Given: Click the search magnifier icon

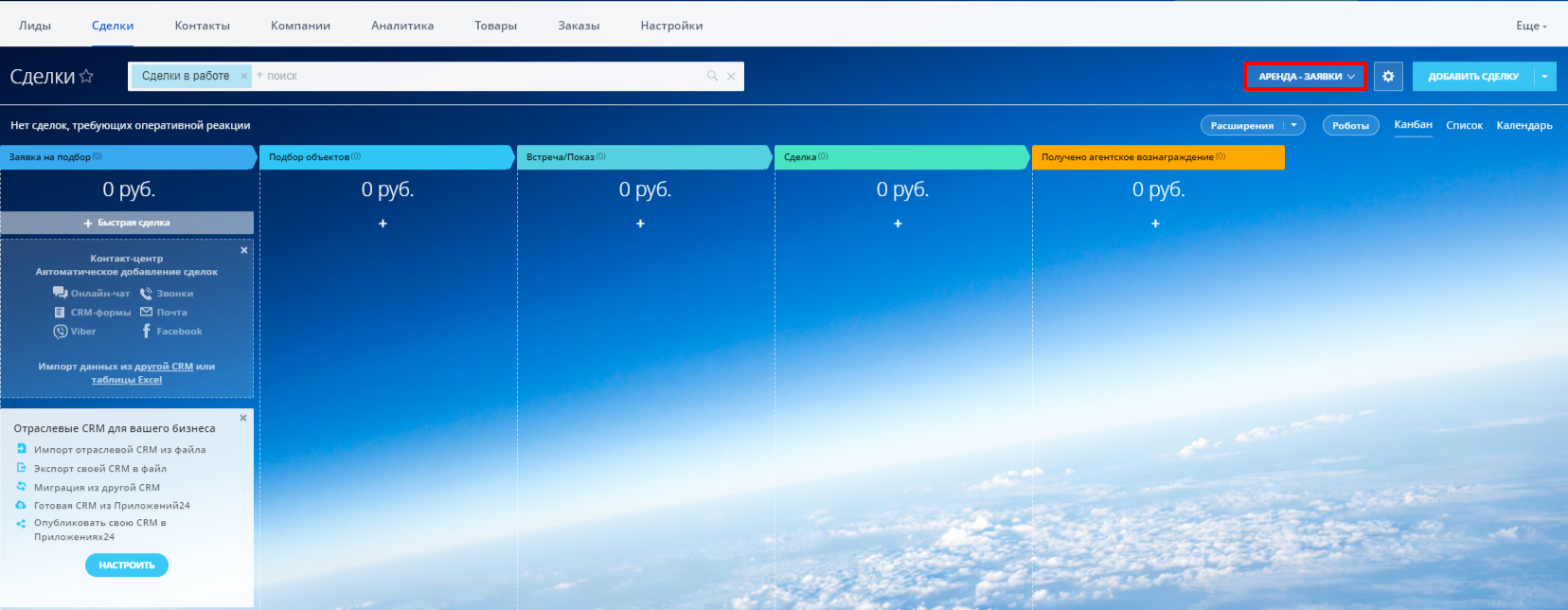Looking at the screenshot, I should point(712,77).
